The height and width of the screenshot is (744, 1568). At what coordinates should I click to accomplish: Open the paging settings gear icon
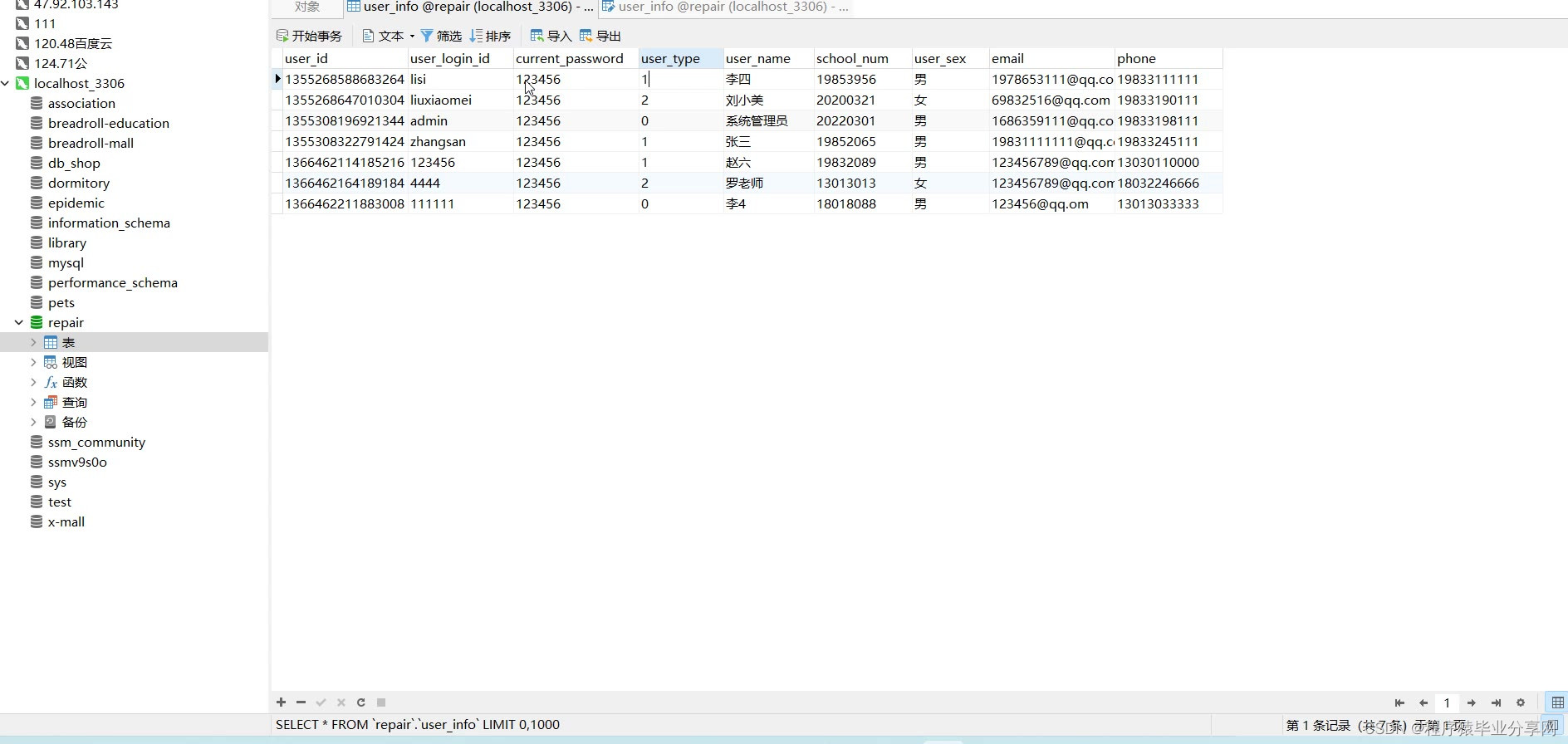point(1521,702)
